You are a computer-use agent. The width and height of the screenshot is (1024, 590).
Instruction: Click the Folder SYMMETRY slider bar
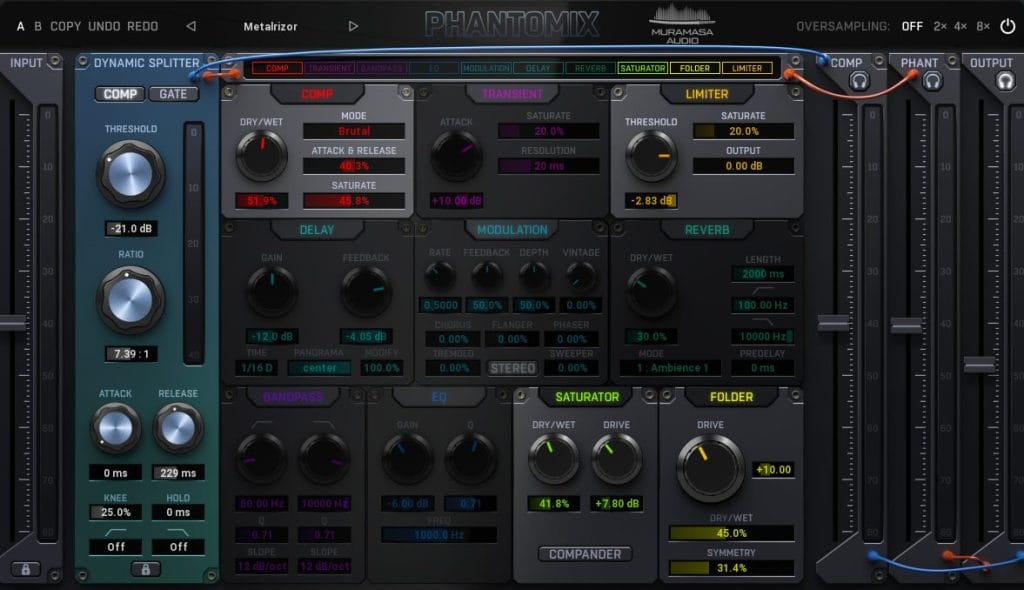tap(731, 568)
